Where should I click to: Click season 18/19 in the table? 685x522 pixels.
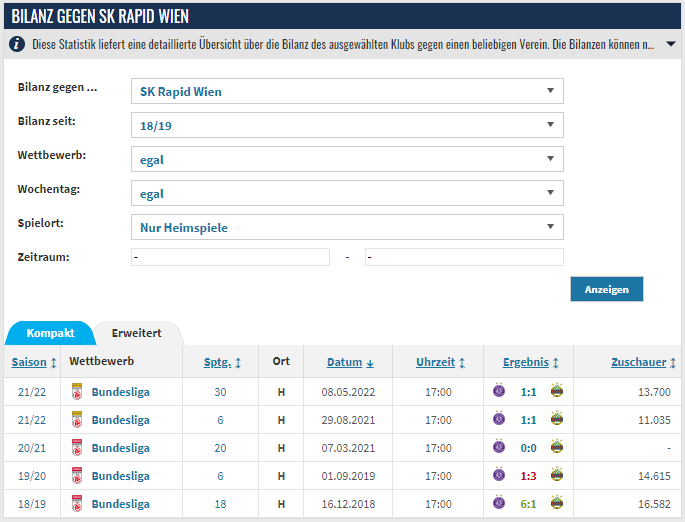point(32,504)
